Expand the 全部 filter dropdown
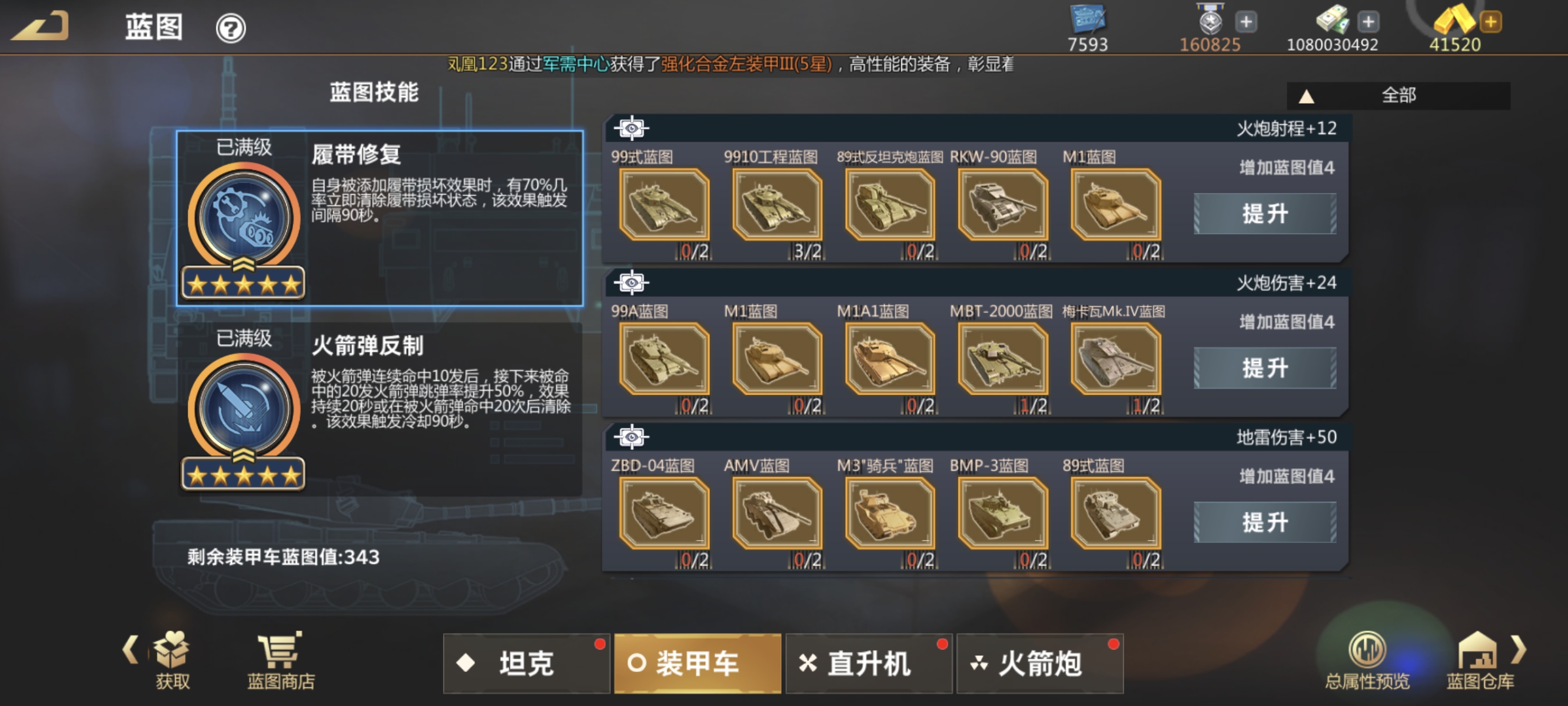Image resolution: width=1568 pixels, height=706 pixels. coord(1397,95)
